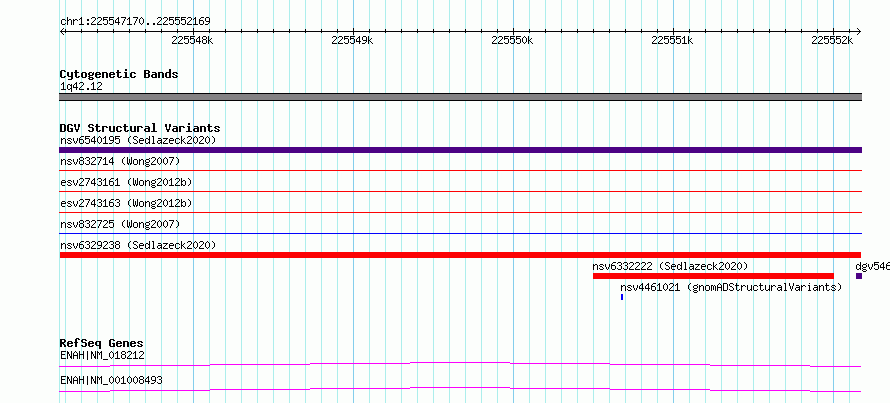Click the ENAH|NM_001008493 gene label
Viewport: 890px width, 403px height.
coord(111,380)
